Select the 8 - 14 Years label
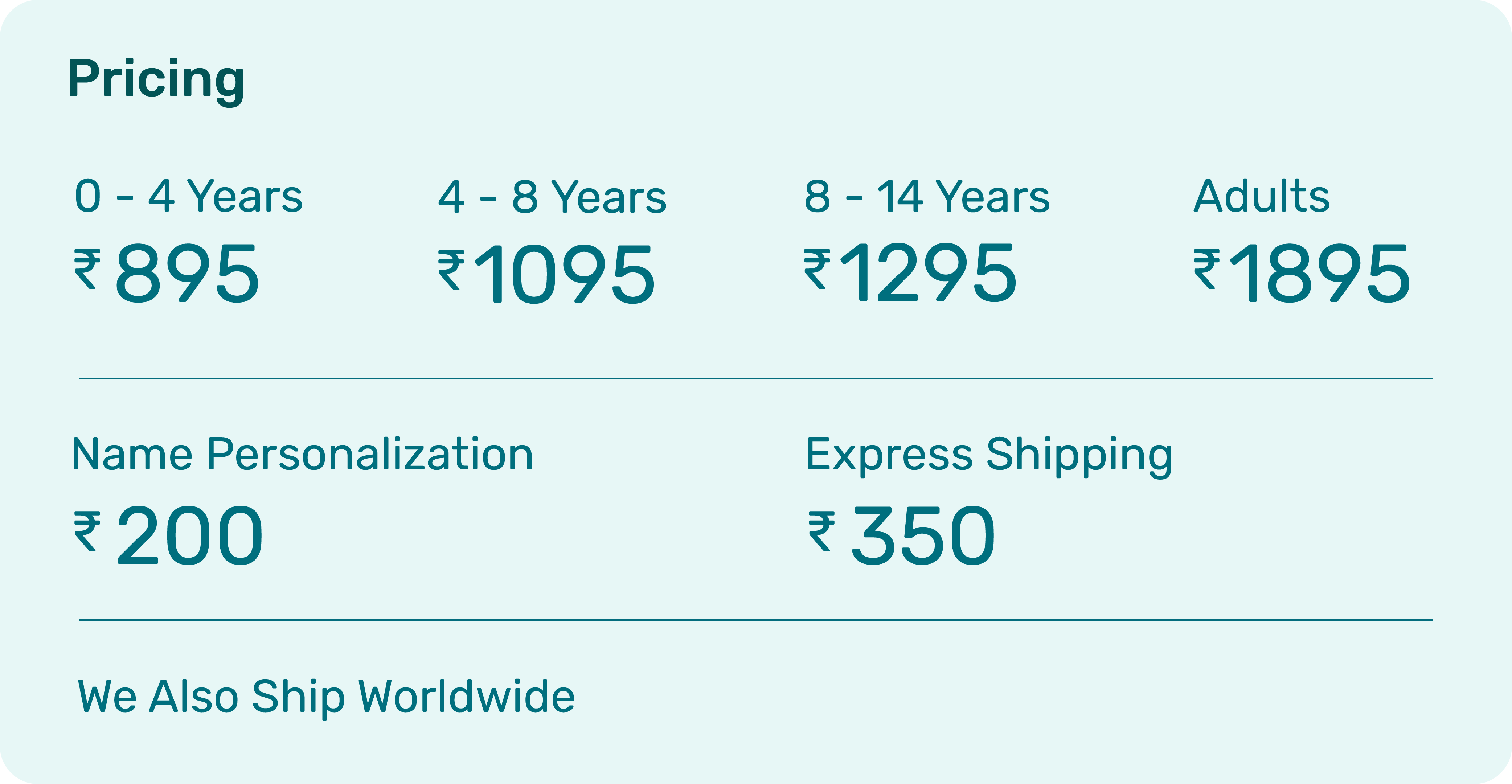Screen dimensions: 1512x784 click(927, 196)
